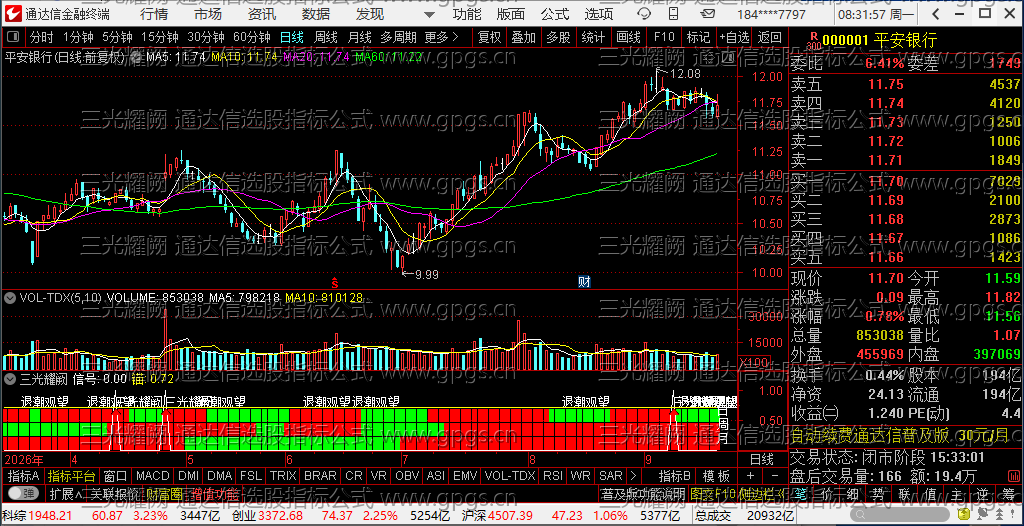
Task: Click the customer service headset icon
Action: 644,13
